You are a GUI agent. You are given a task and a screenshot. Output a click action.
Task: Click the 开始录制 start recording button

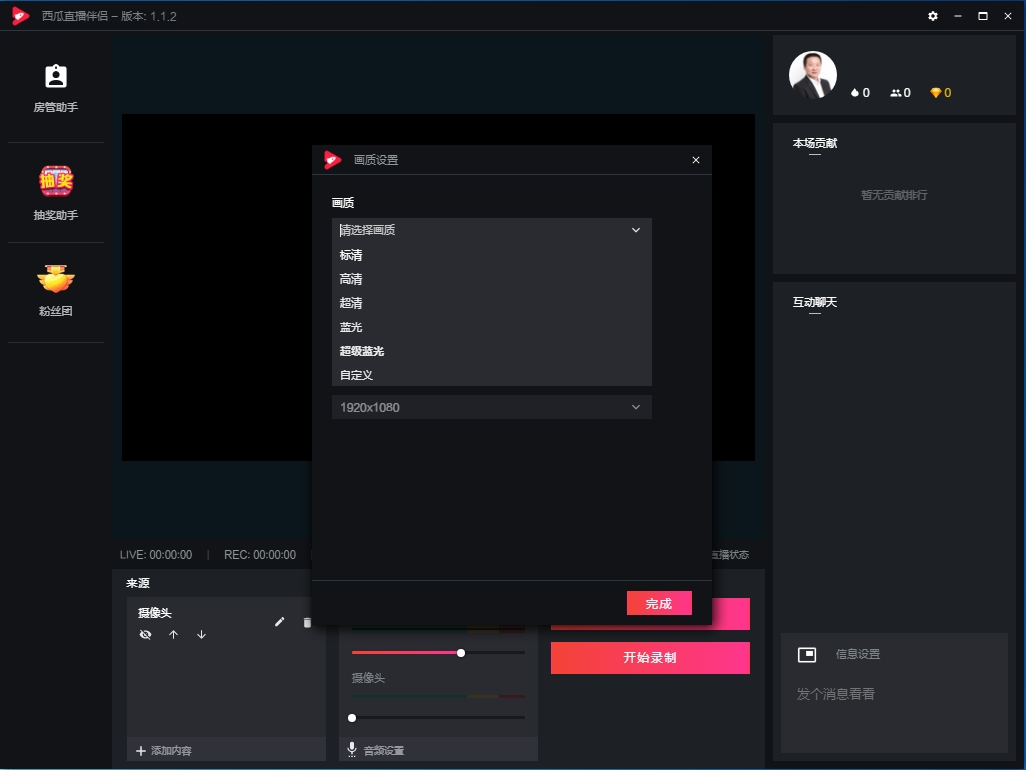point(650,658)
